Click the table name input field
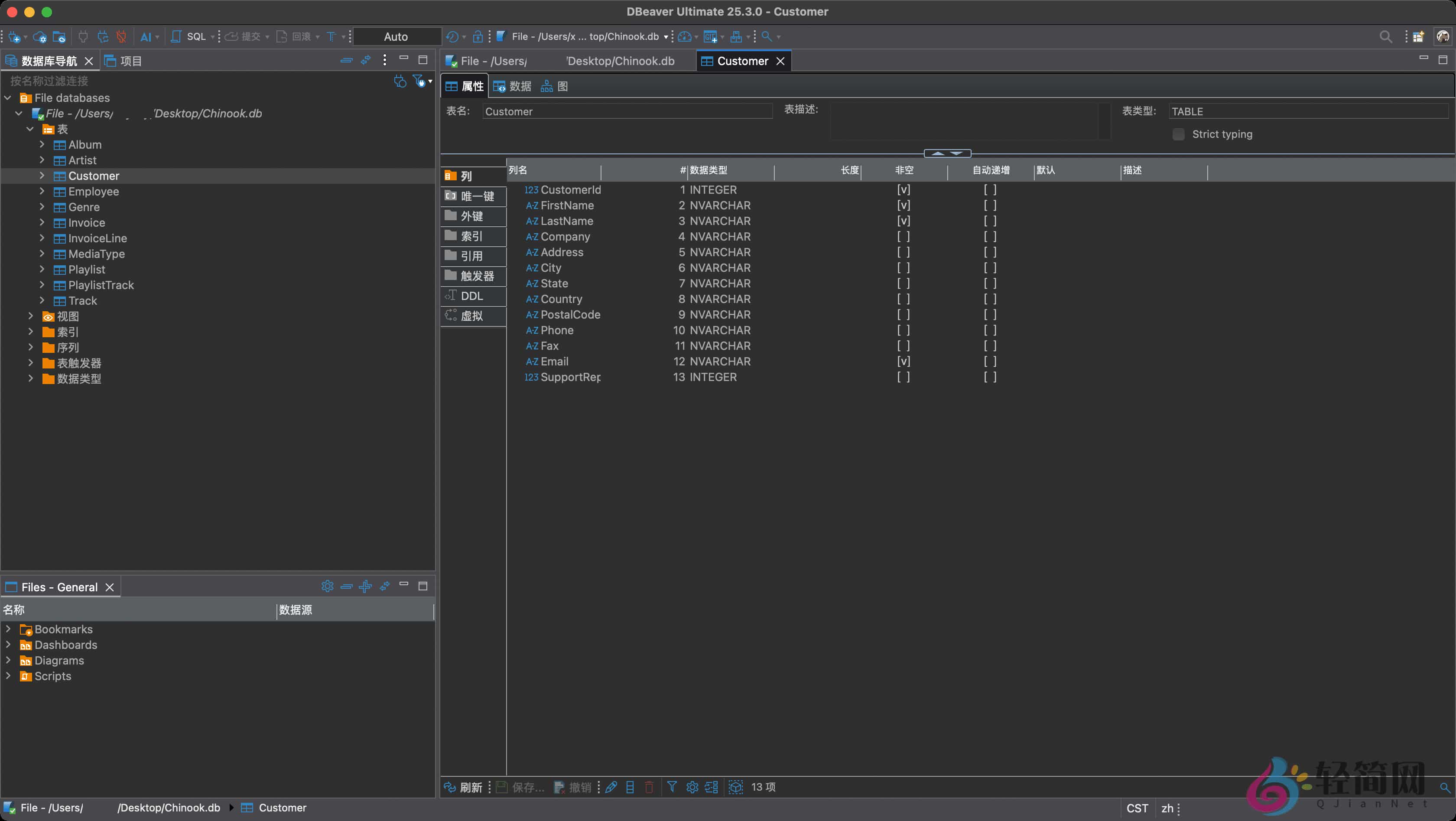The width and height of the screenshot is (1456, 821). 627,111
